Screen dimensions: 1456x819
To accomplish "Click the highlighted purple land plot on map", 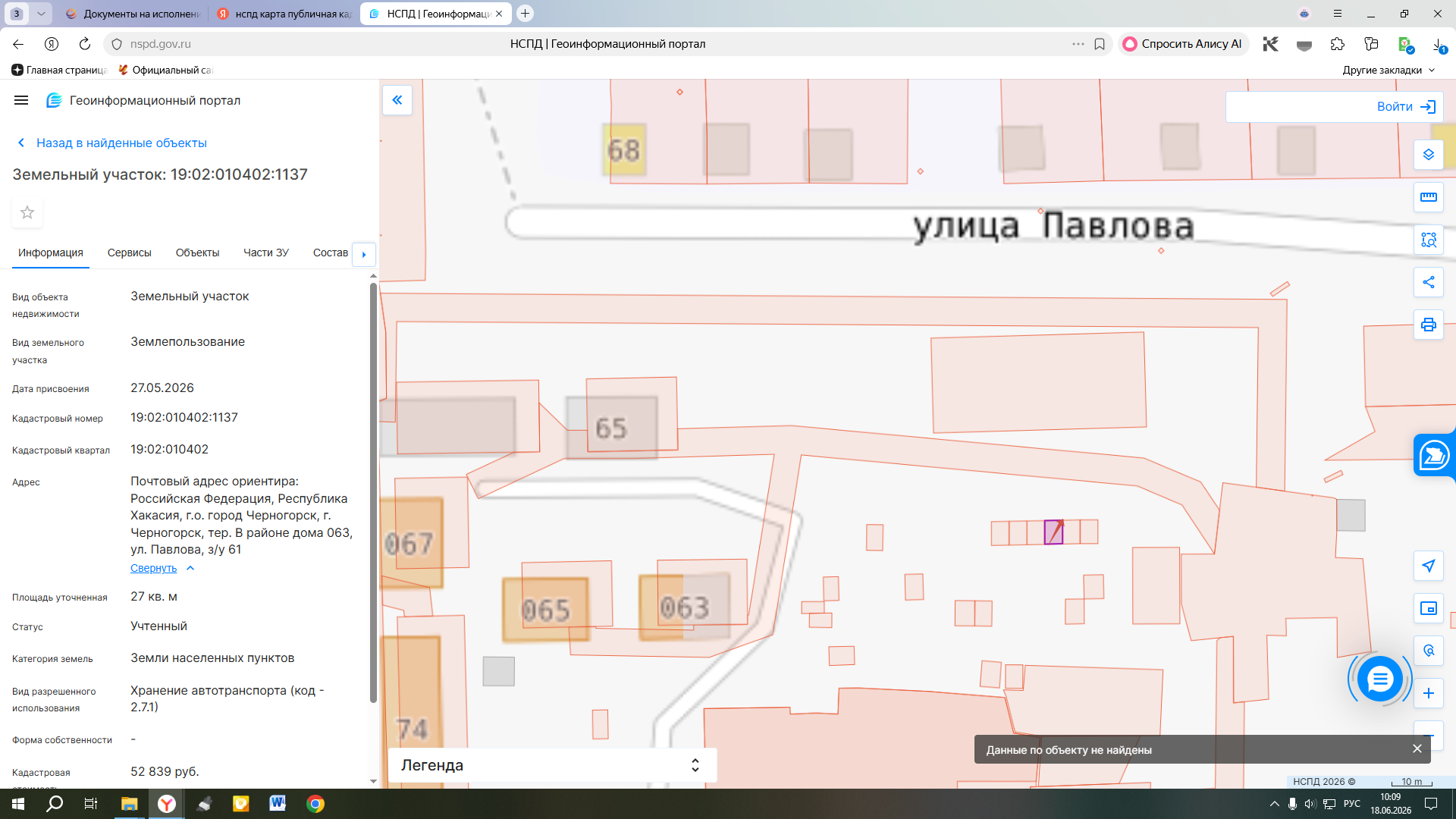I will (x=1053, y=532).
